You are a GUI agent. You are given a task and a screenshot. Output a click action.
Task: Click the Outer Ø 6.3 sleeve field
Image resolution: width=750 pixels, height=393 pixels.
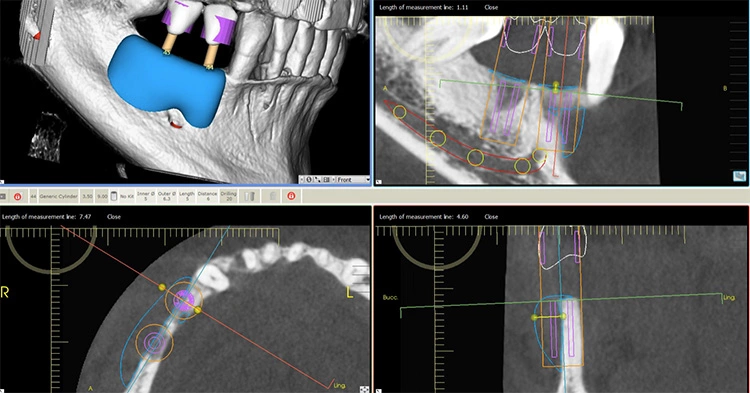(167, 196)
